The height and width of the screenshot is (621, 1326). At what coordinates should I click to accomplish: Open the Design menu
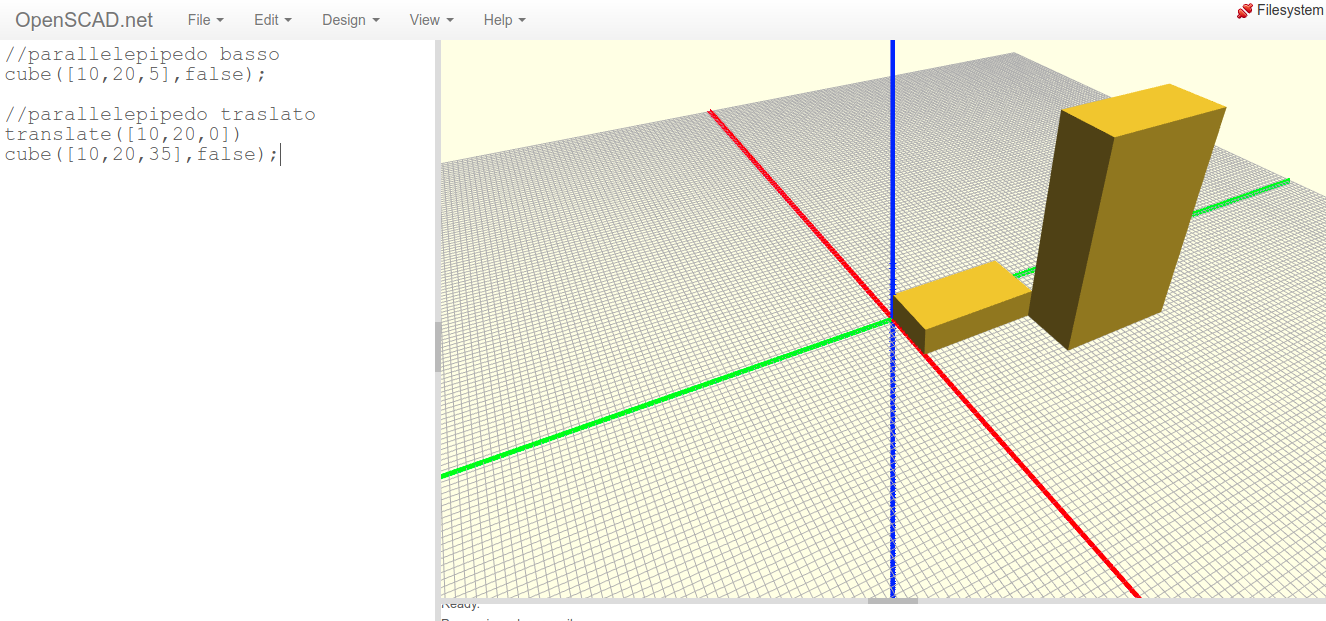pyautogui.click(x=351, y=20)
